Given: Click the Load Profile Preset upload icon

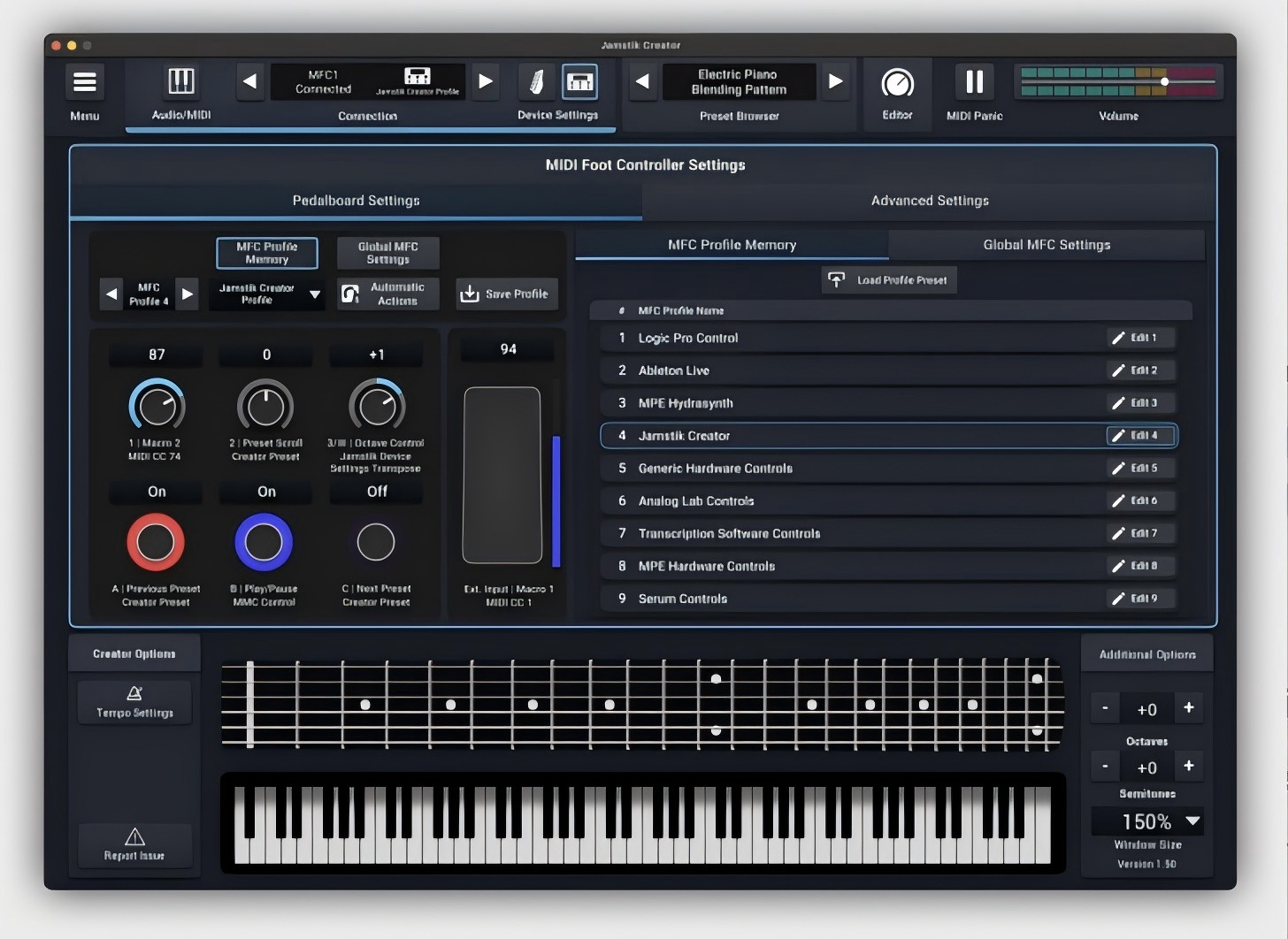Looking at the screenshot, I should (836, 279).
